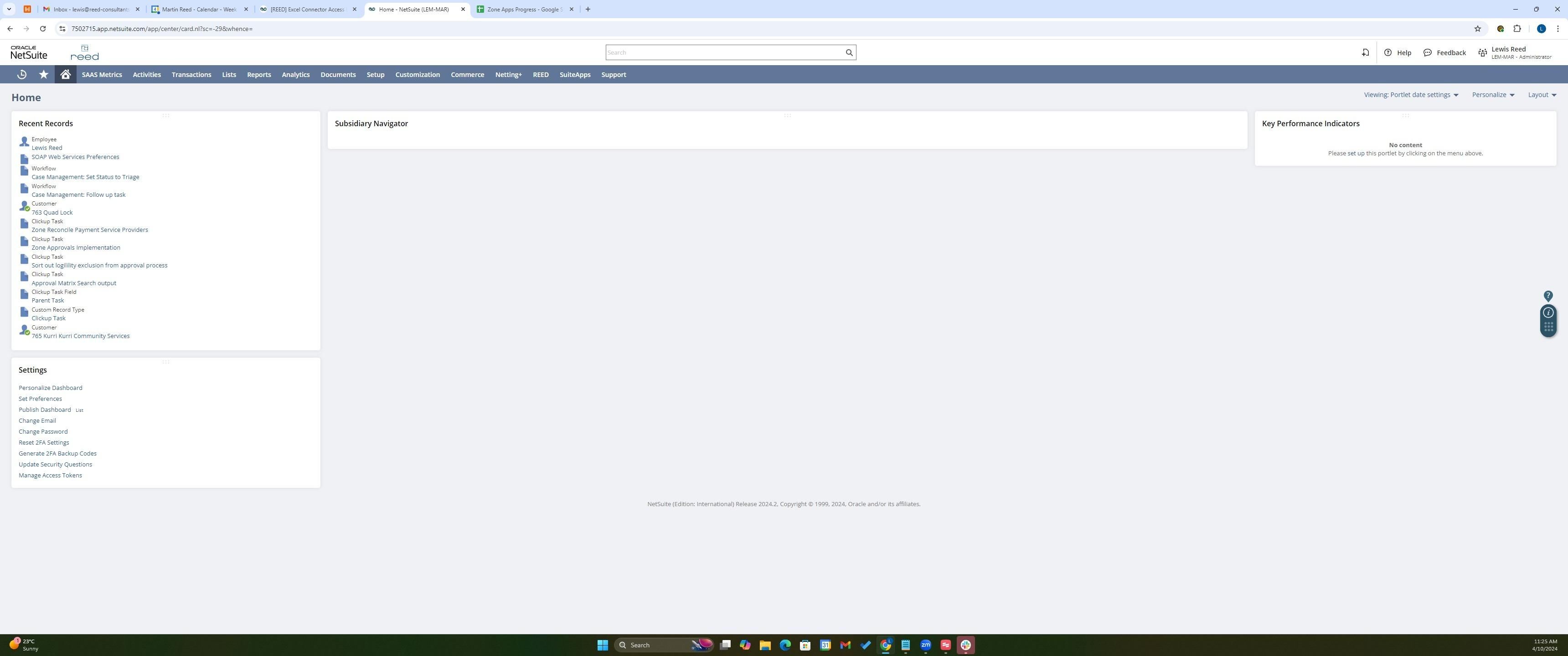Viewport: 1568px width, 656px height.
Task: Click the Manage Access Tokens link
Action: click(x=50, y=475)
